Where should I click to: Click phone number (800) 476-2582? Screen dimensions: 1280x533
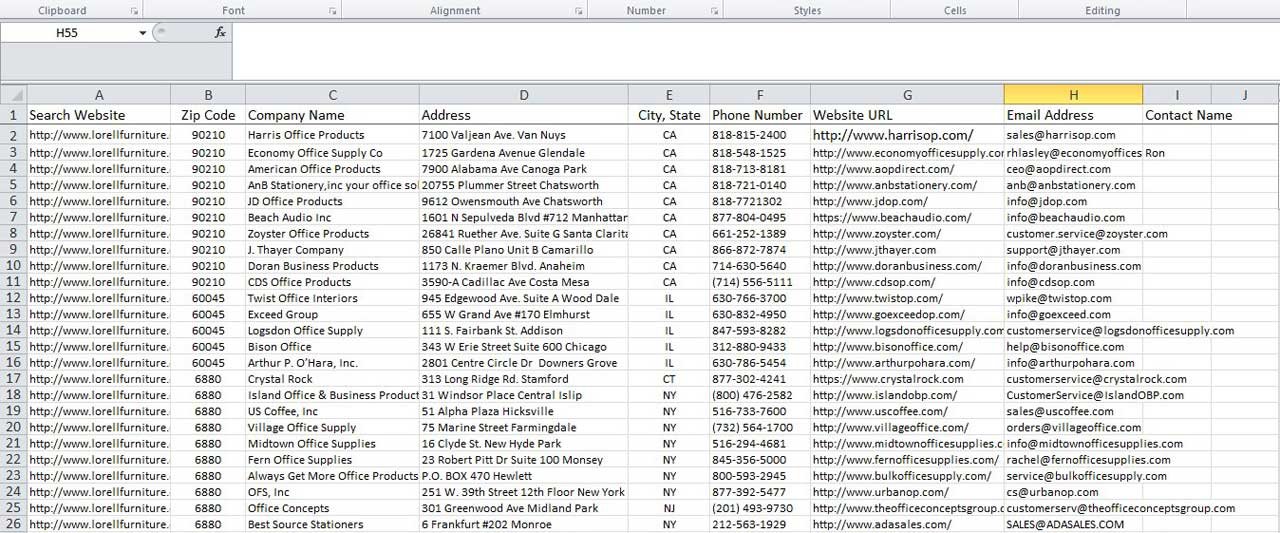(760, 395)
